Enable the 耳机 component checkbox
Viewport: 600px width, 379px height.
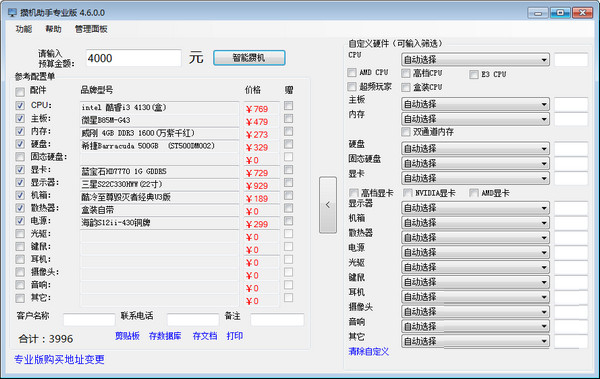point(20,260)
